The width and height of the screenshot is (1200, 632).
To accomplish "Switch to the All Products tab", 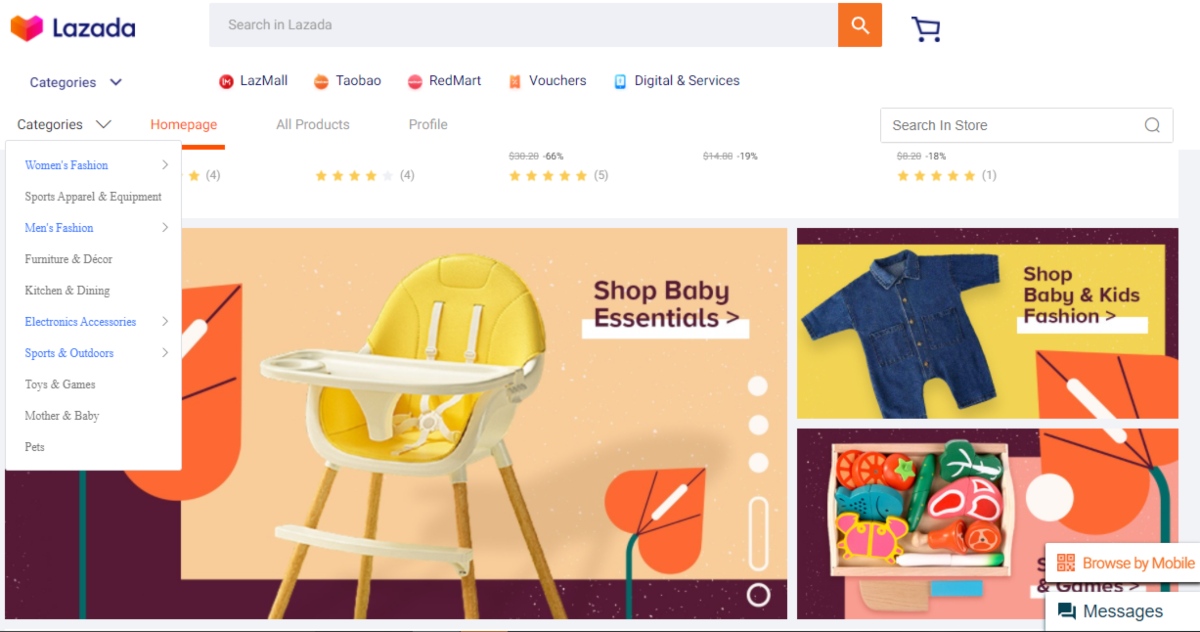I will click(x=313, y=125).
